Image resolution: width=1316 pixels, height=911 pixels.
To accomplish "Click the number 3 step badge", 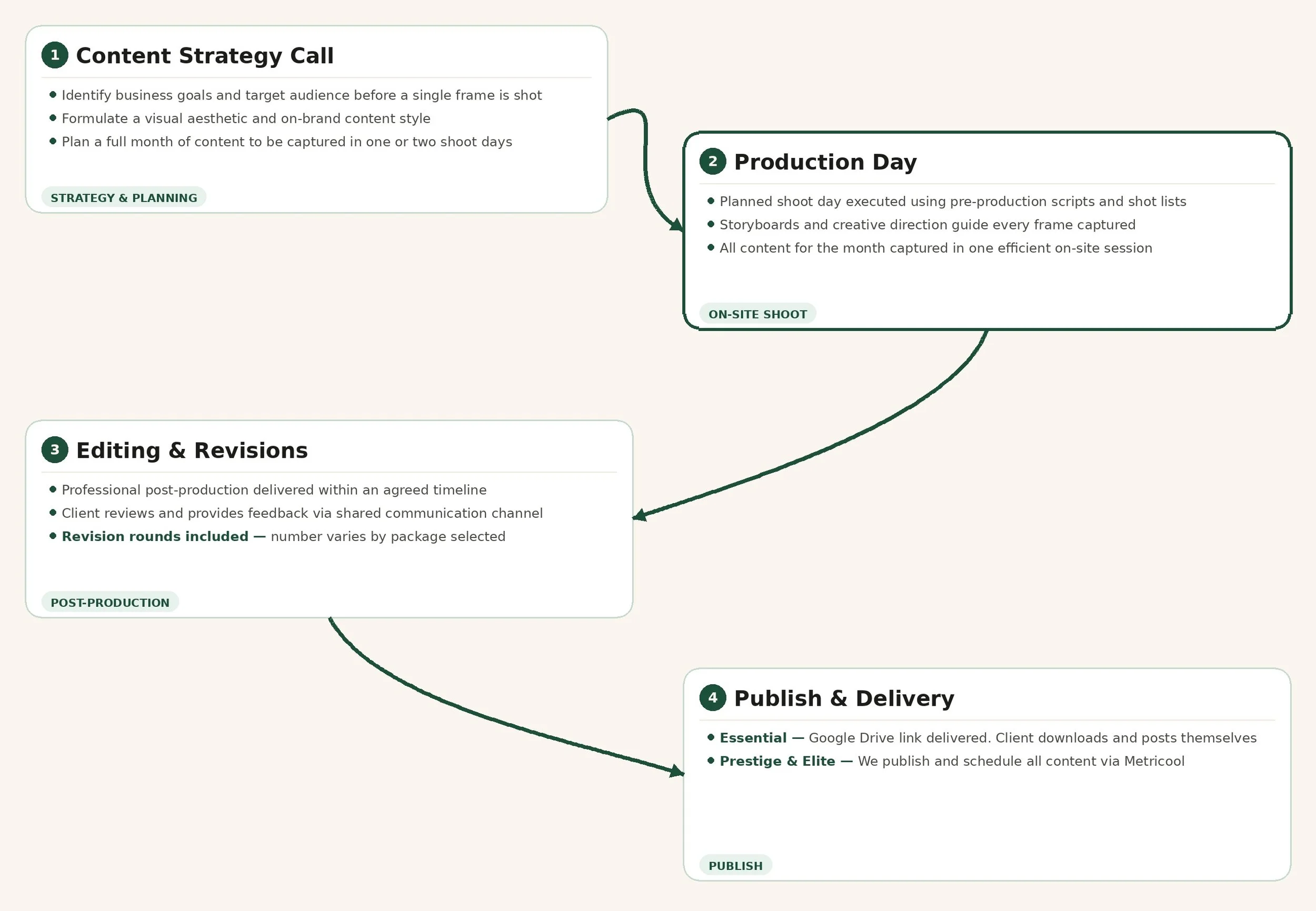I will (55, 451).
